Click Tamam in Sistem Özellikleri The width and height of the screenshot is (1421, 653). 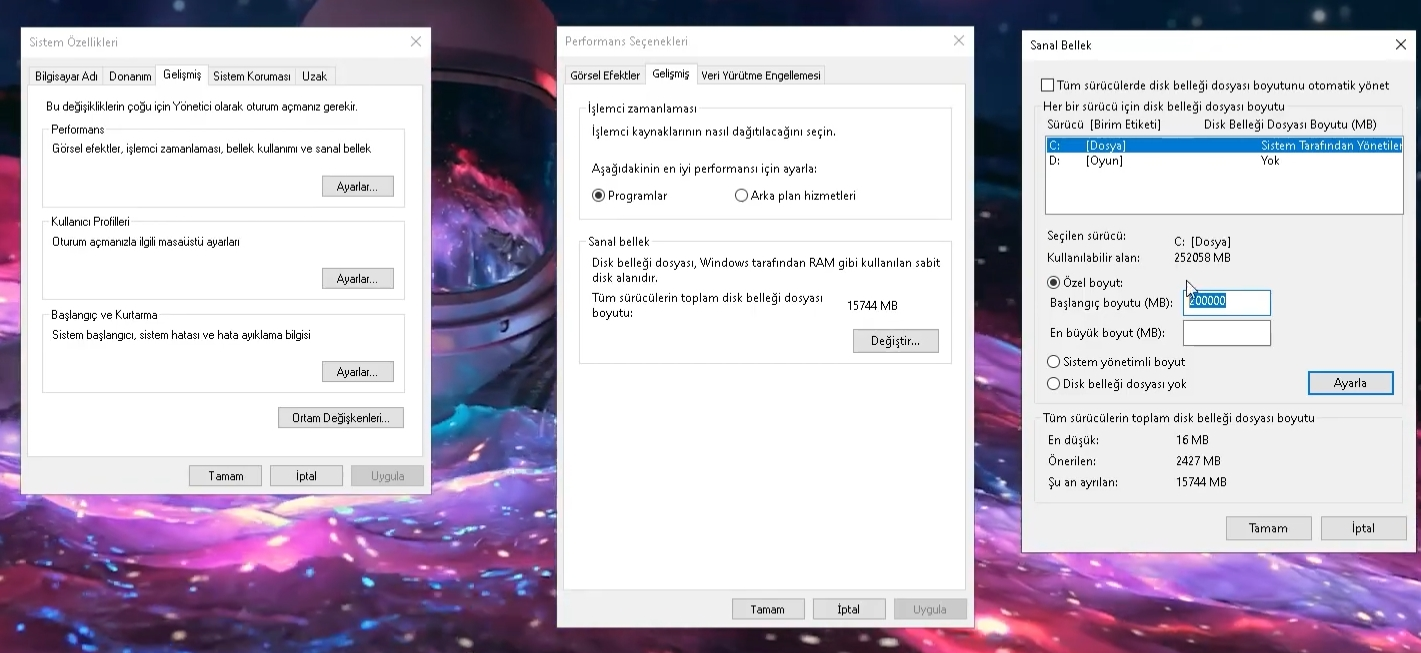click(226, 476)
